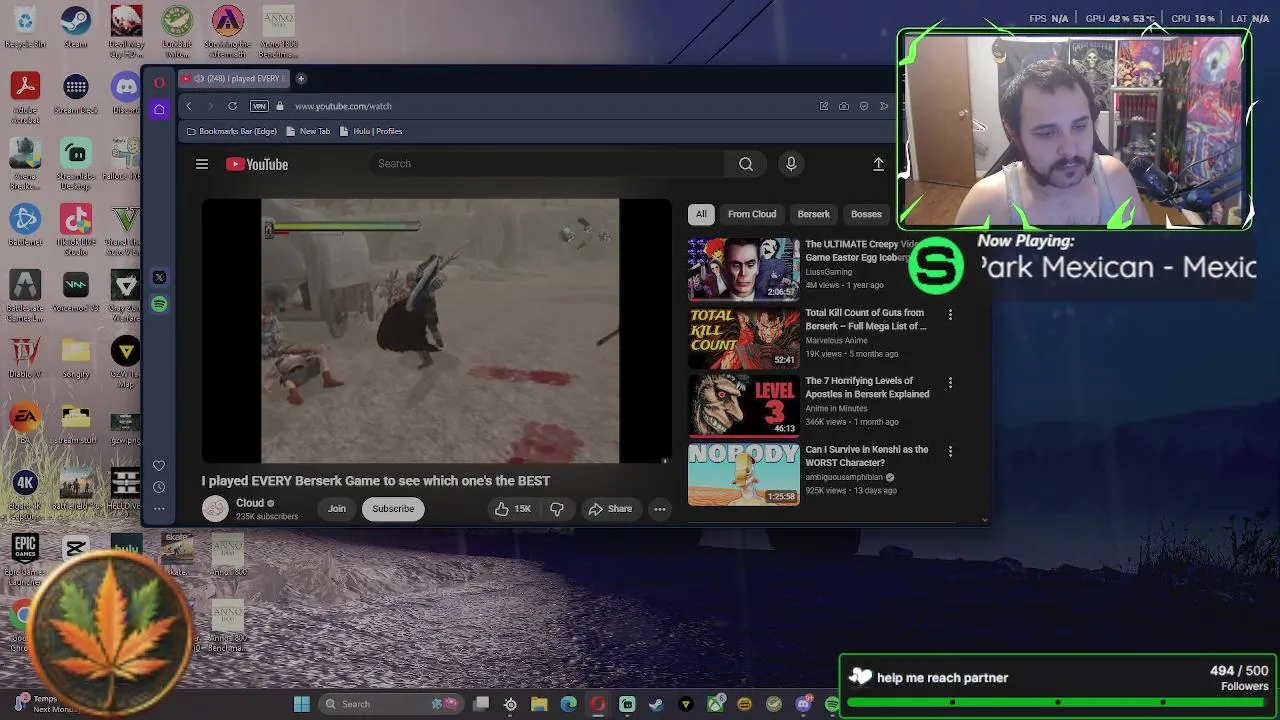Open the Opera menu logo button
This screenshot has height=720, width=1280.
coord(159,82)
